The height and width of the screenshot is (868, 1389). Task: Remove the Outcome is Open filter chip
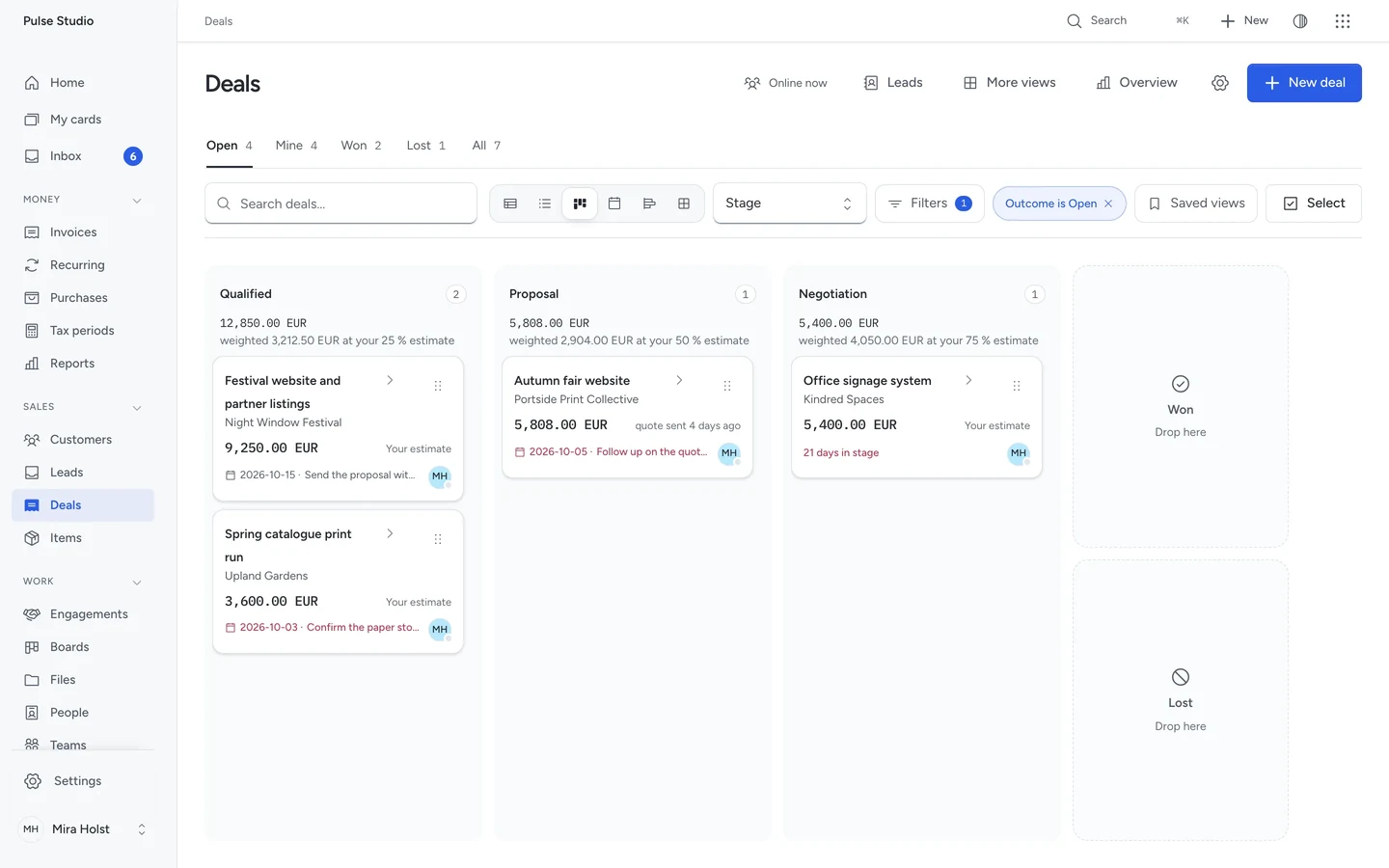tap(1108, 203)
